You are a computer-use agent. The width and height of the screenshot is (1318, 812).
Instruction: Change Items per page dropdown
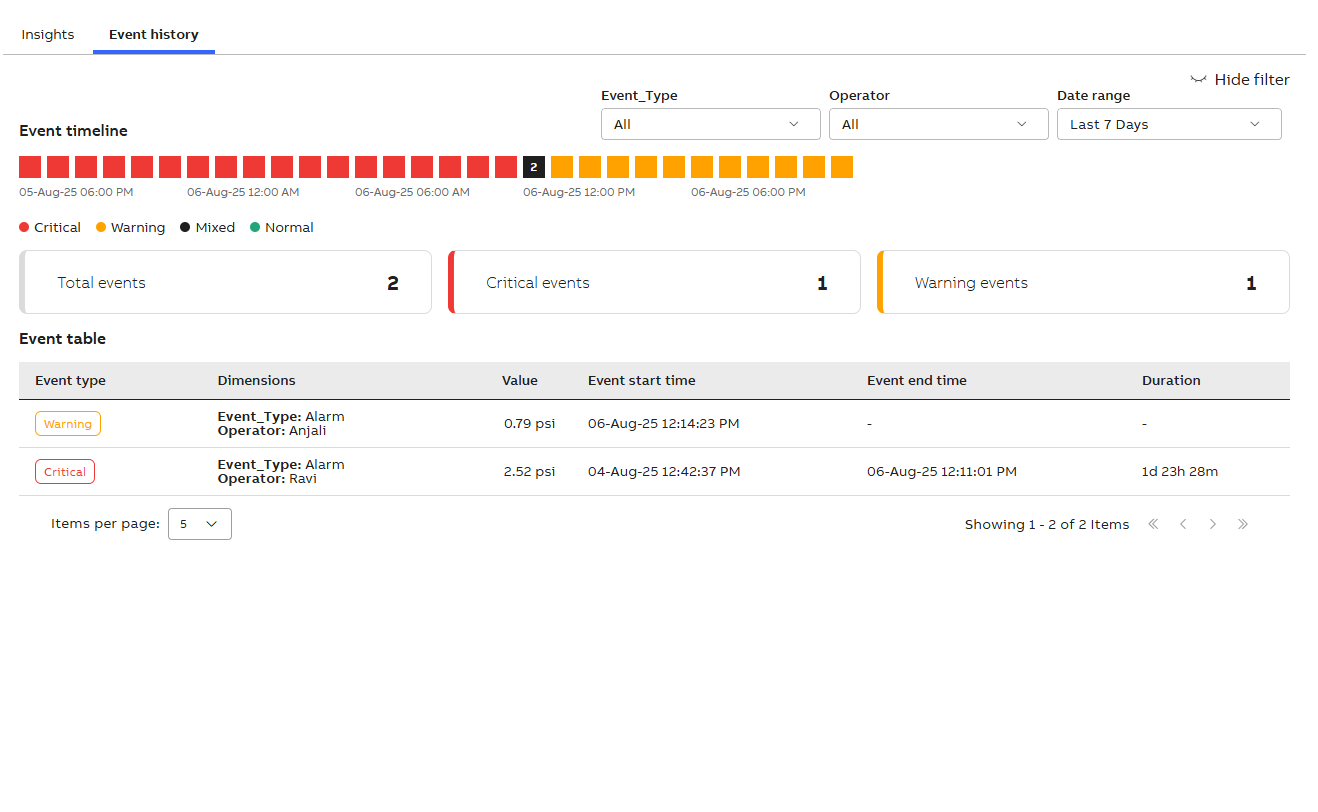pyautogui.click(x=199, y=524)
